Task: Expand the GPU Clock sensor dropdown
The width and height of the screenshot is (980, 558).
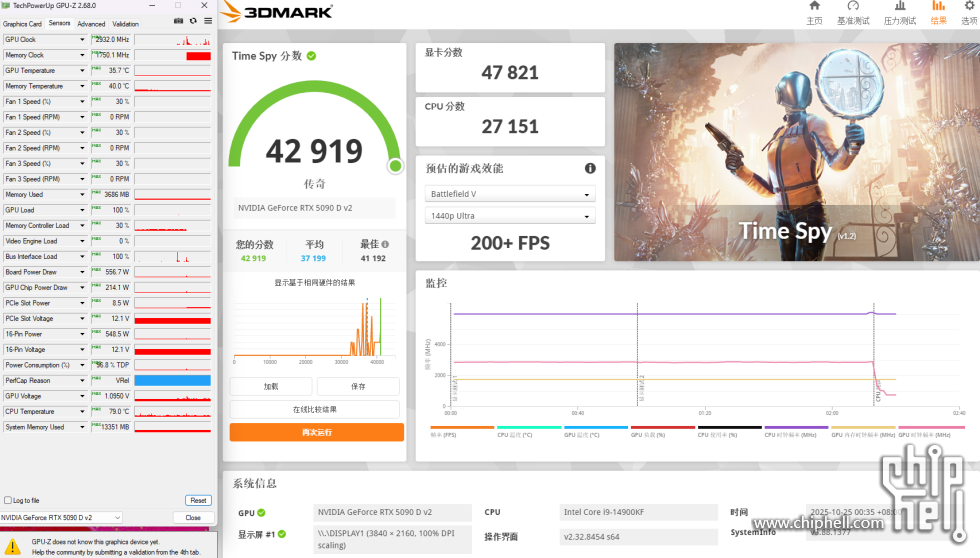Action: [82, 40]
